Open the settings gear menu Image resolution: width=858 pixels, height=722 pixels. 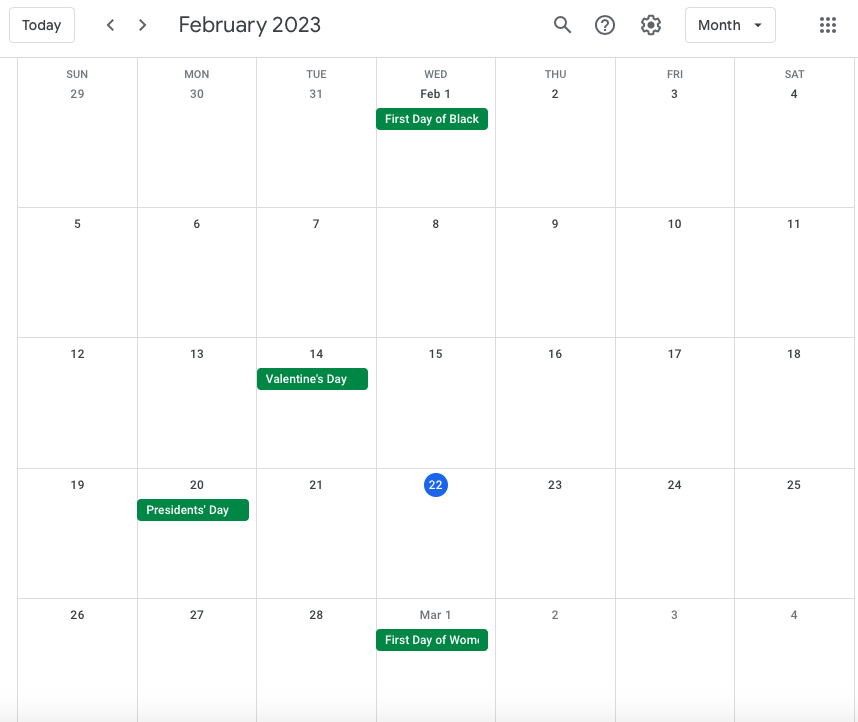pos(651,25)
